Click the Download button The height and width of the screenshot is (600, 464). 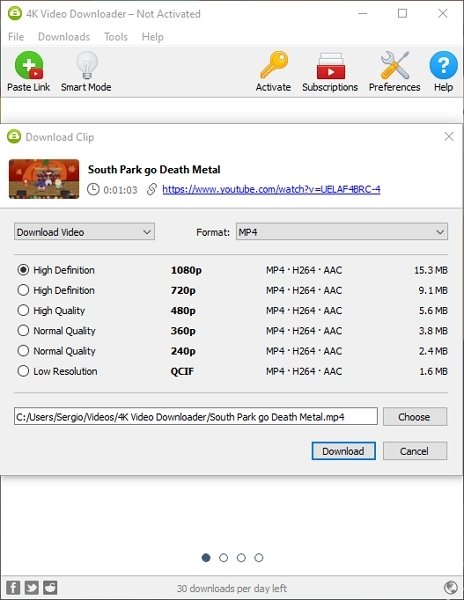[343, 451]
